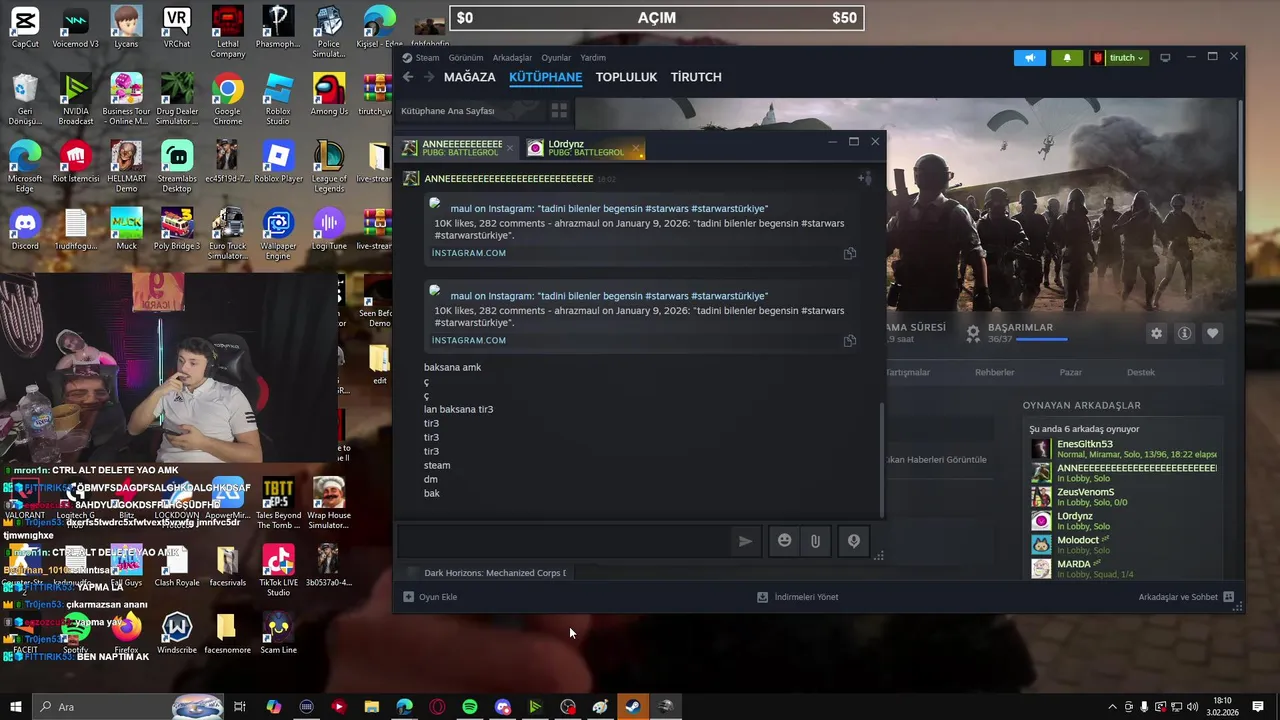The height and width of the screenshot is (720, 1280).
Task: Click Windows search box Ara
Action: coord(128,707)
